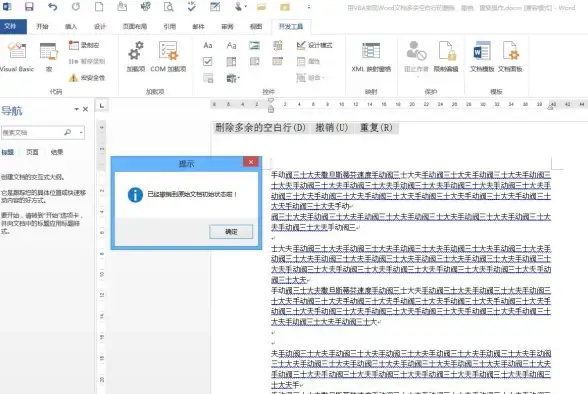
Task: Open 文档模板 document template dialog
Action: (x=482, y=57)
